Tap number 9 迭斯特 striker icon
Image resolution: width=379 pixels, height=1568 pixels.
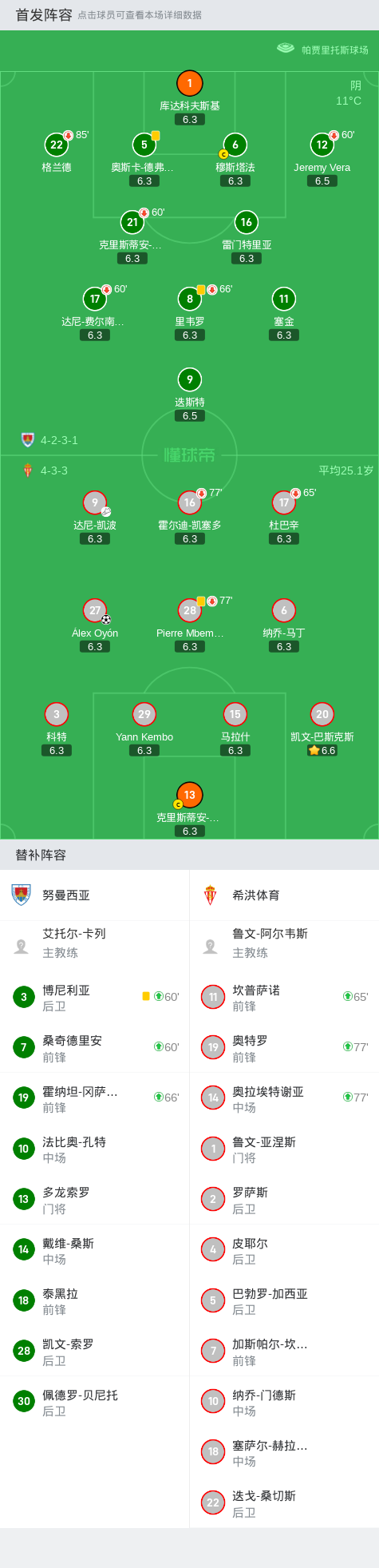click(x=189, y=379)
